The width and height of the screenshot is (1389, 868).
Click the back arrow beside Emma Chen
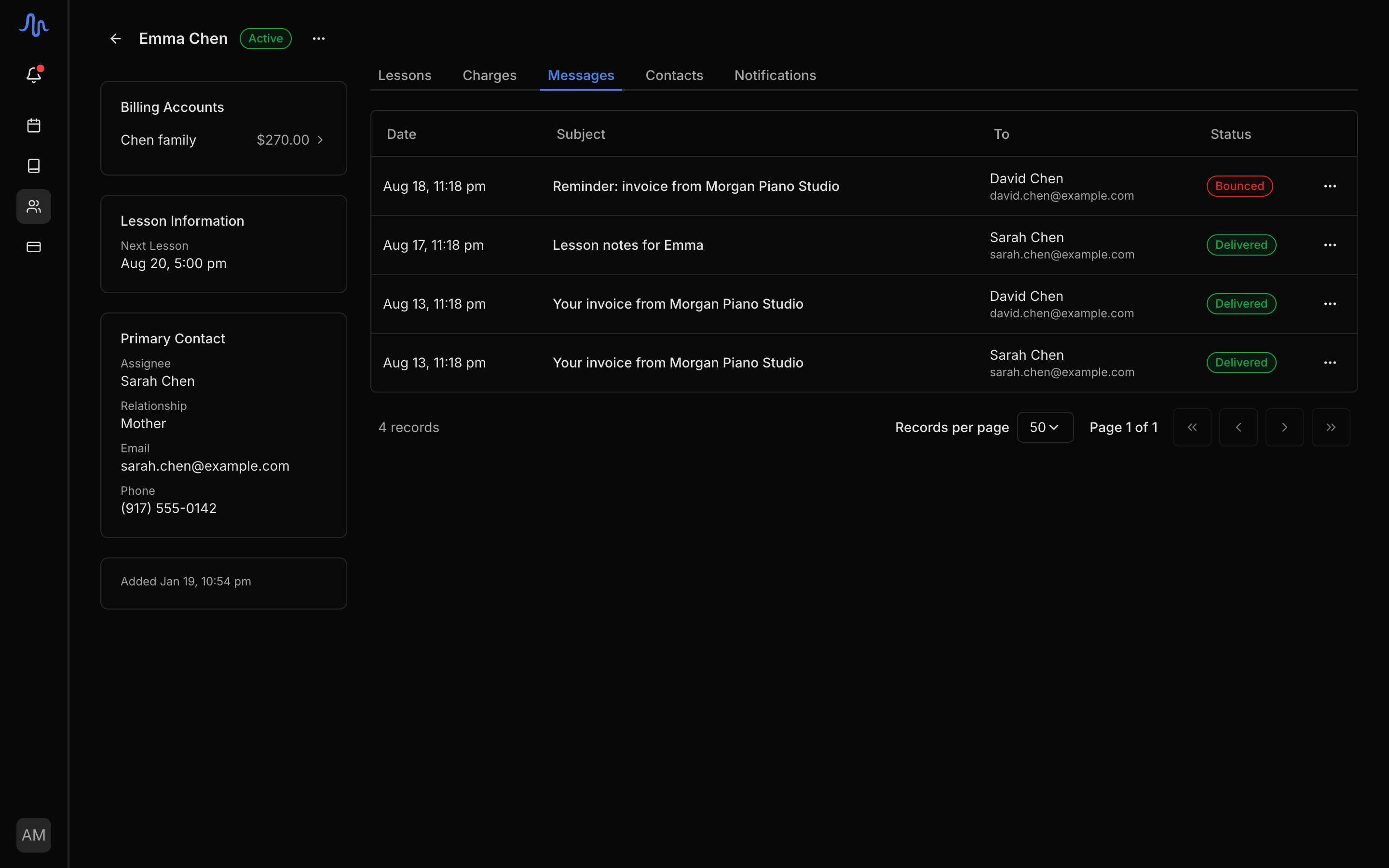(115, 39)
